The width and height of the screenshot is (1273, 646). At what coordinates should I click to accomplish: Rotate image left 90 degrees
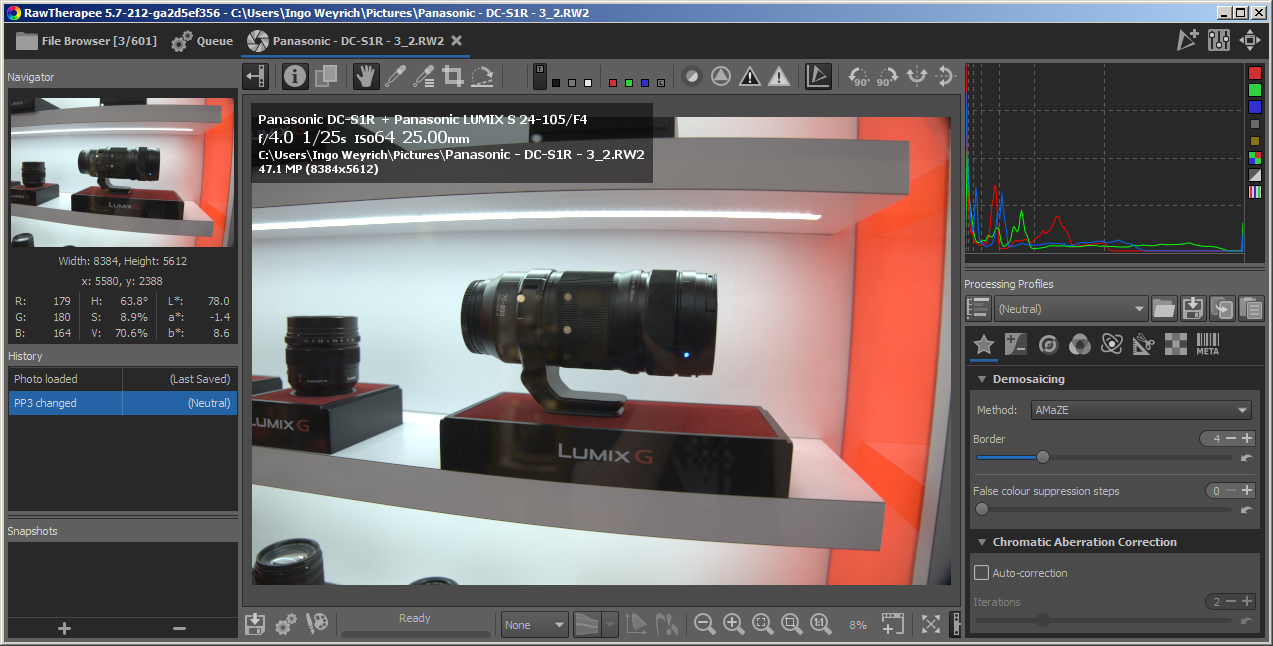coord(858,76)
